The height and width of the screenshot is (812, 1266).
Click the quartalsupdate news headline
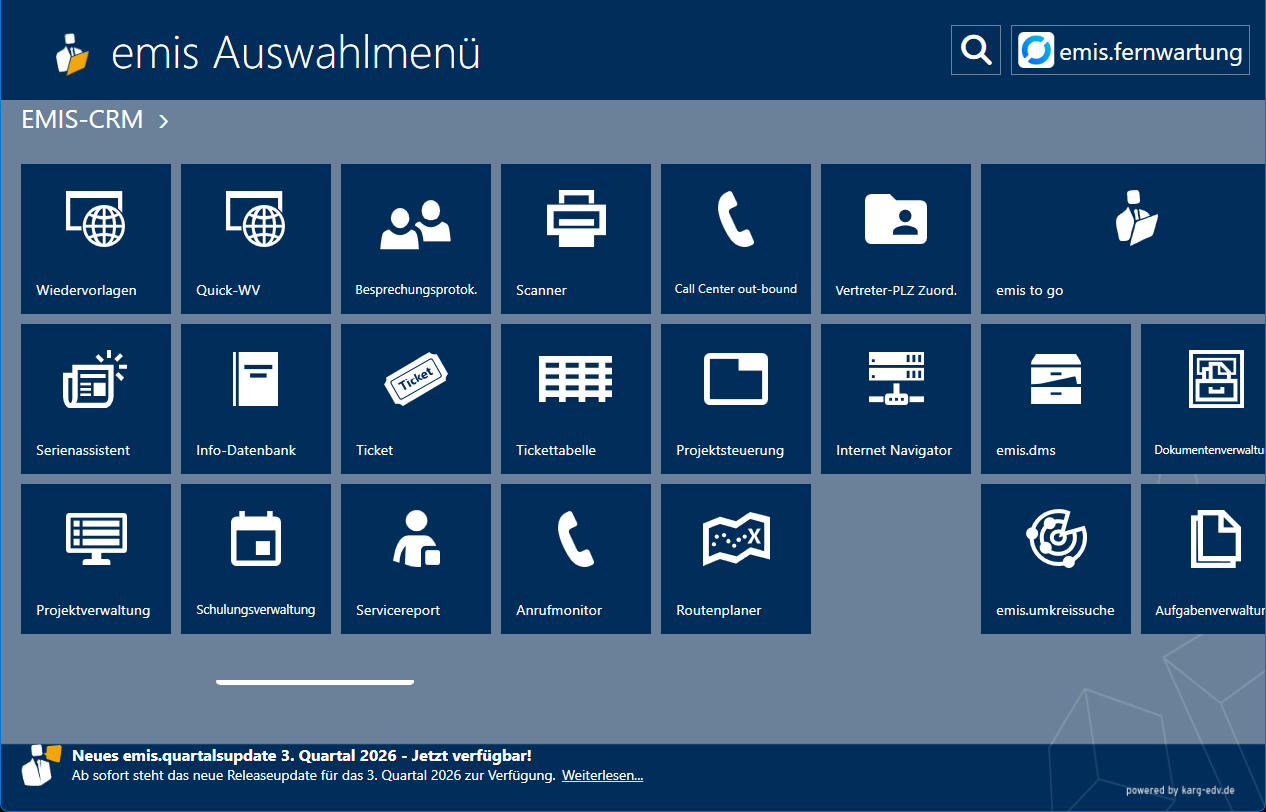click(302, 755)
